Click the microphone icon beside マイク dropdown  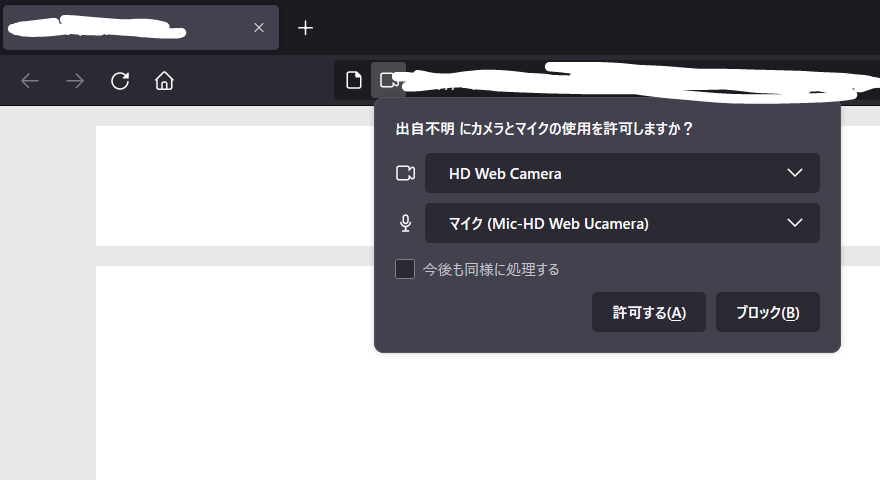(405, 224)
